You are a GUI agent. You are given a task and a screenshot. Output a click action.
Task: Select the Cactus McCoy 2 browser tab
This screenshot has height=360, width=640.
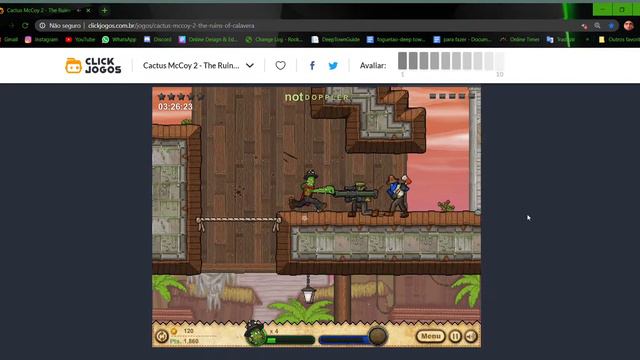(39, 10)
